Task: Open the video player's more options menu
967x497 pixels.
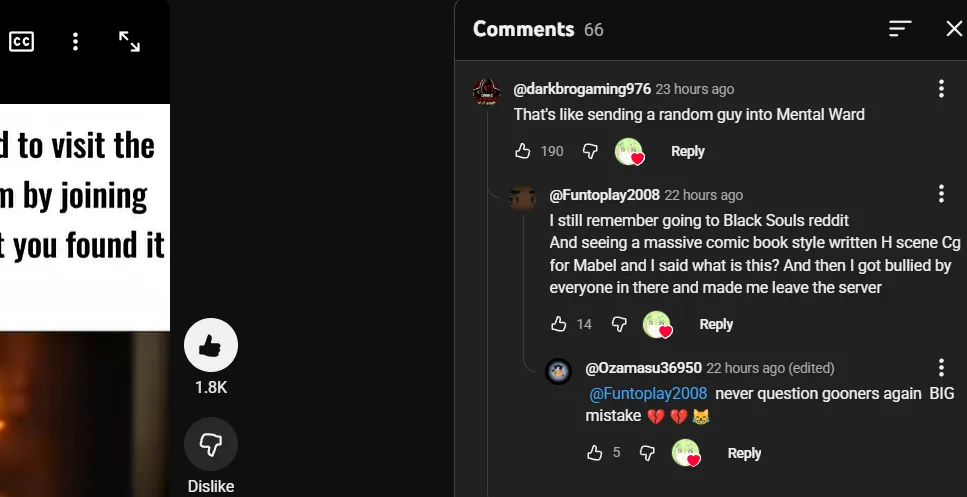Action: (75, 41)
